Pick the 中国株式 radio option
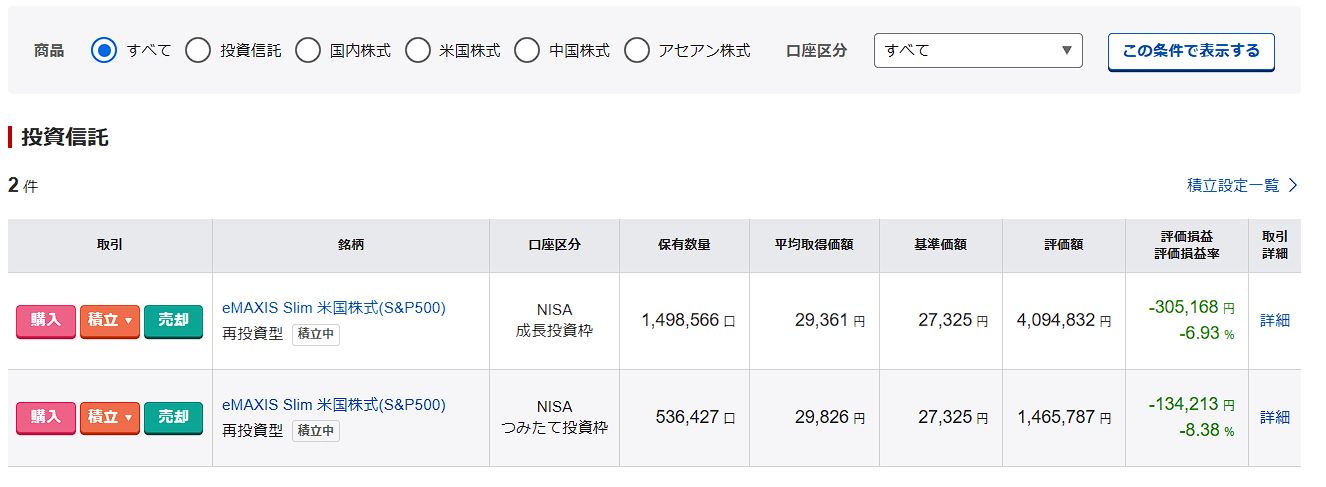1326x487 pixels. click(x=527, y=50)
